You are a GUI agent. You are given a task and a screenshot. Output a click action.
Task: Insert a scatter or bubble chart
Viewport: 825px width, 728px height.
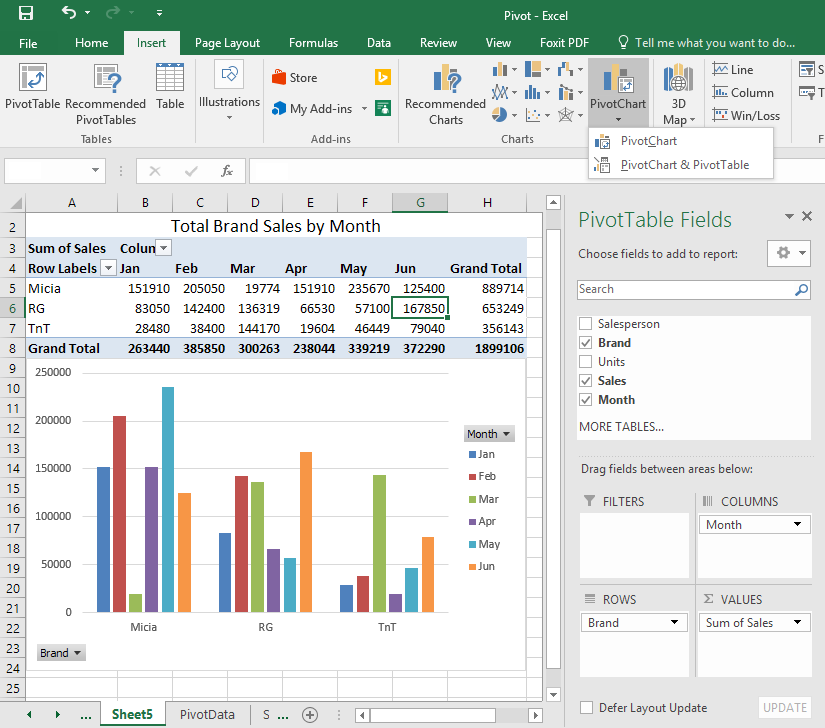click(537, 115)
